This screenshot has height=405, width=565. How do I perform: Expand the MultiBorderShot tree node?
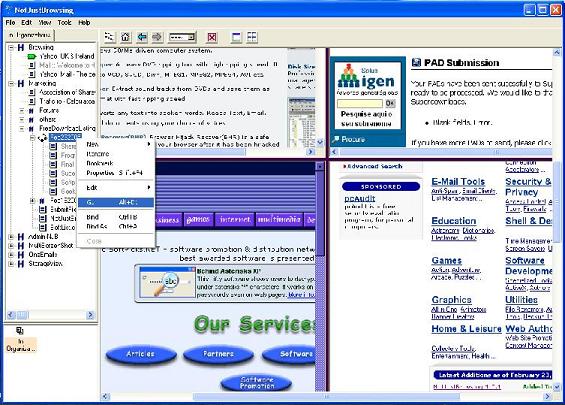(11, 246)
